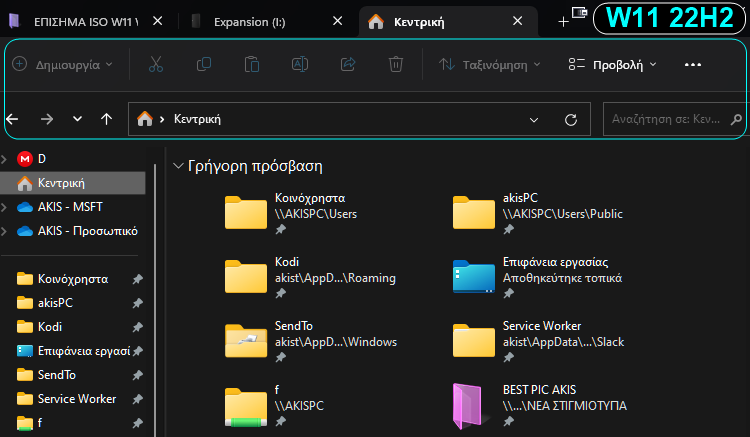
Task: Go up one directory level
Action: pos(107,119)
